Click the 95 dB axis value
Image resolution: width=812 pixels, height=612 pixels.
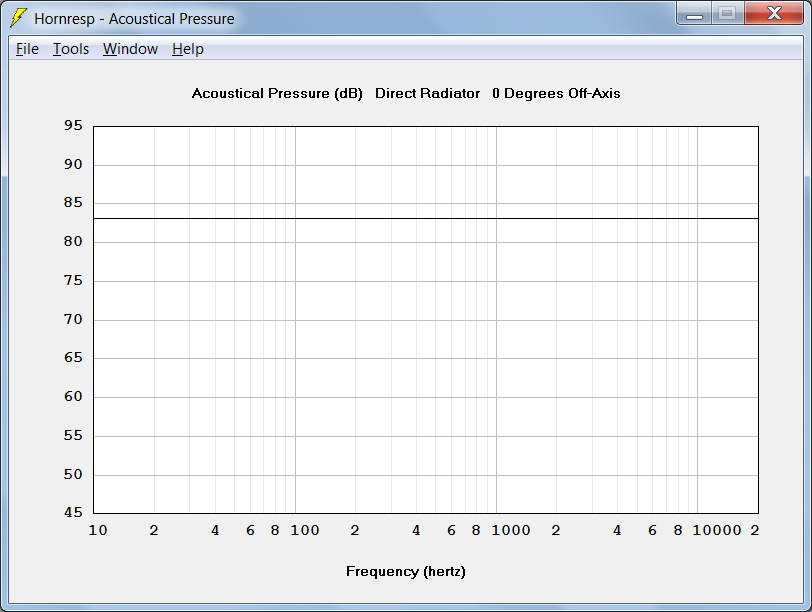pos(73,125)
